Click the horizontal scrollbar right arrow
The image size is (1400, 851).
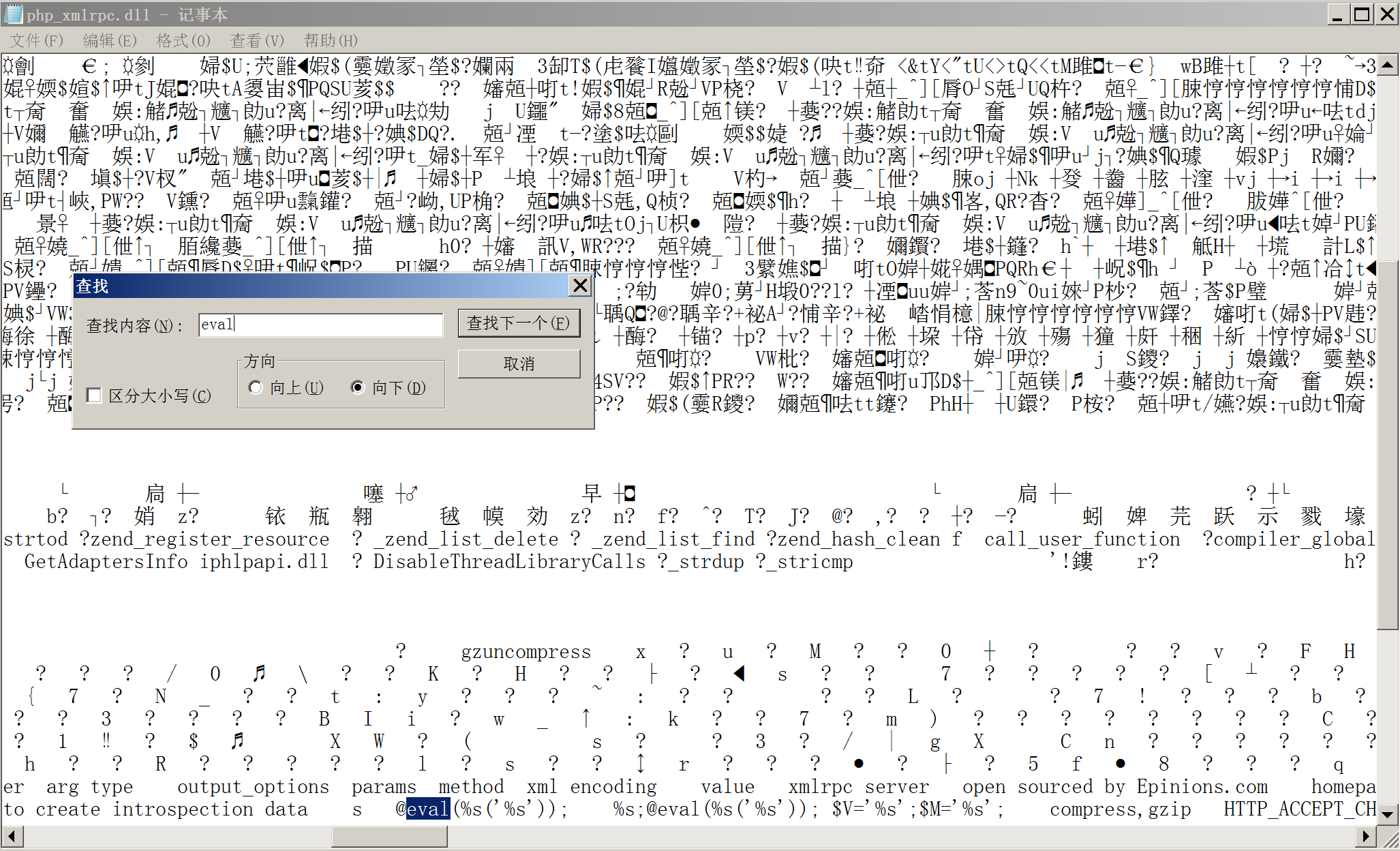point(1365,837)
